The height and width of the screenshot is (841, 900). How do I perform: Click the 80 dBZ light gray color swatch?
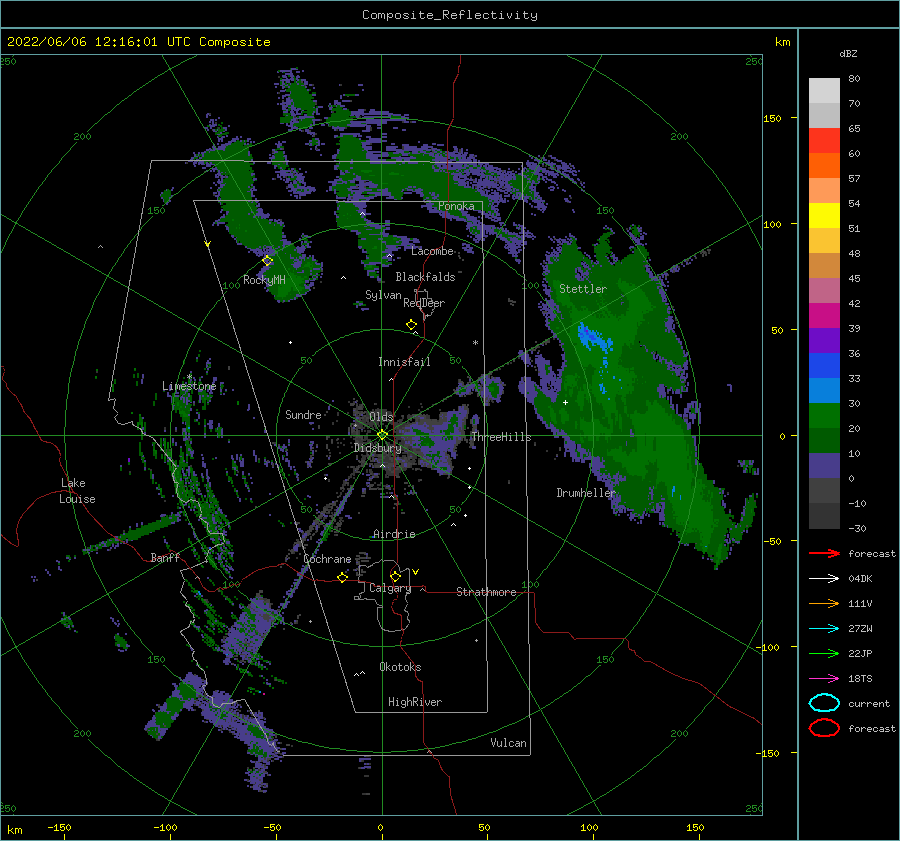pyautogui.click(x=824, y=90)
